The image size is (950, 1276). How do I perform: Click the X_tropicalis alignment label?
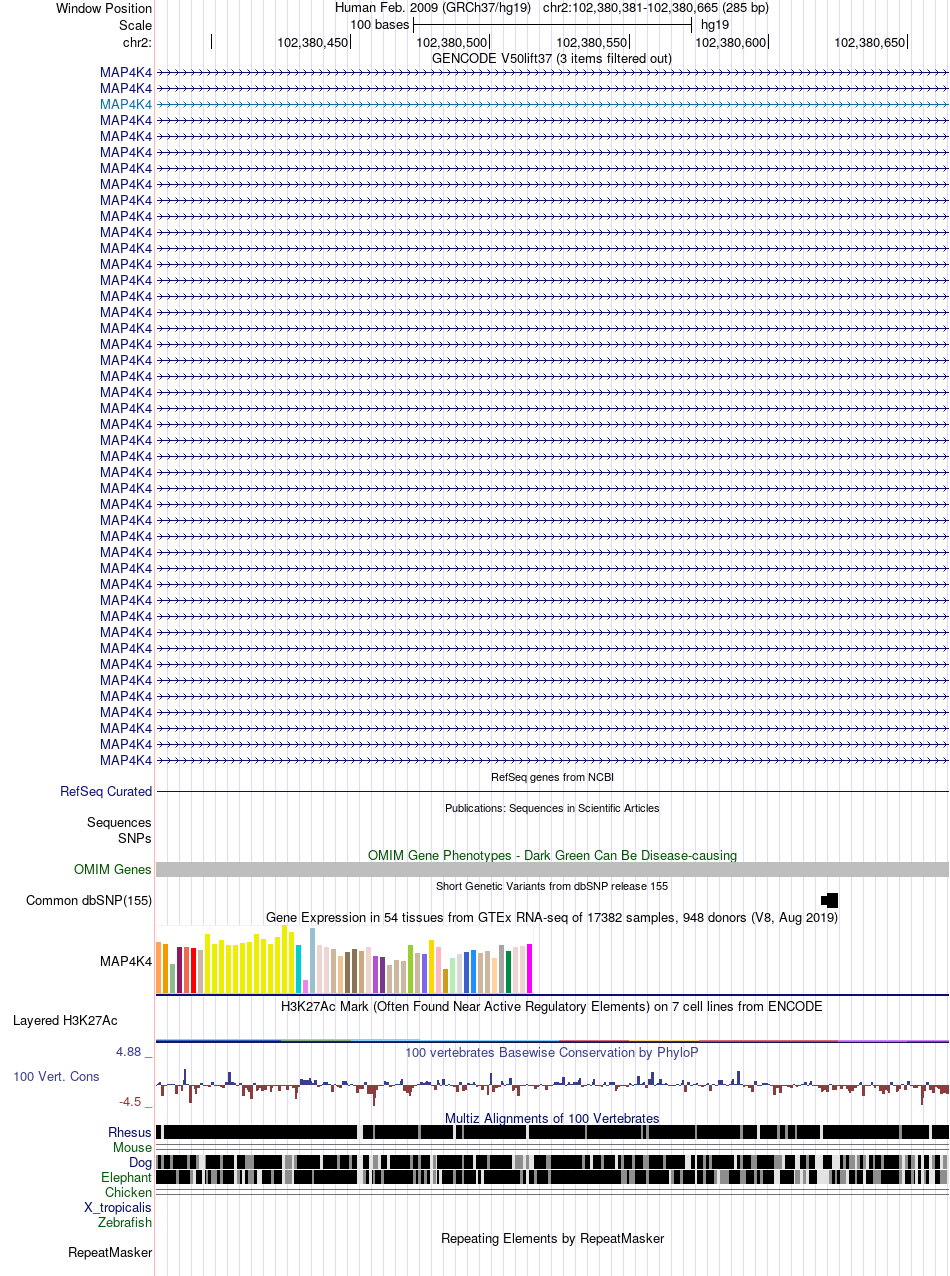tap(118, 1207)
